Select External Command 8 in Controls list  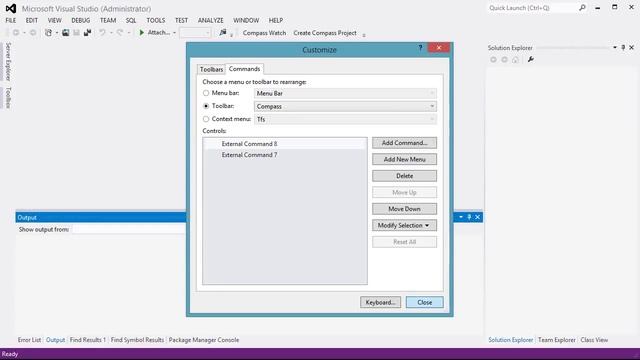tap(285, 144)
